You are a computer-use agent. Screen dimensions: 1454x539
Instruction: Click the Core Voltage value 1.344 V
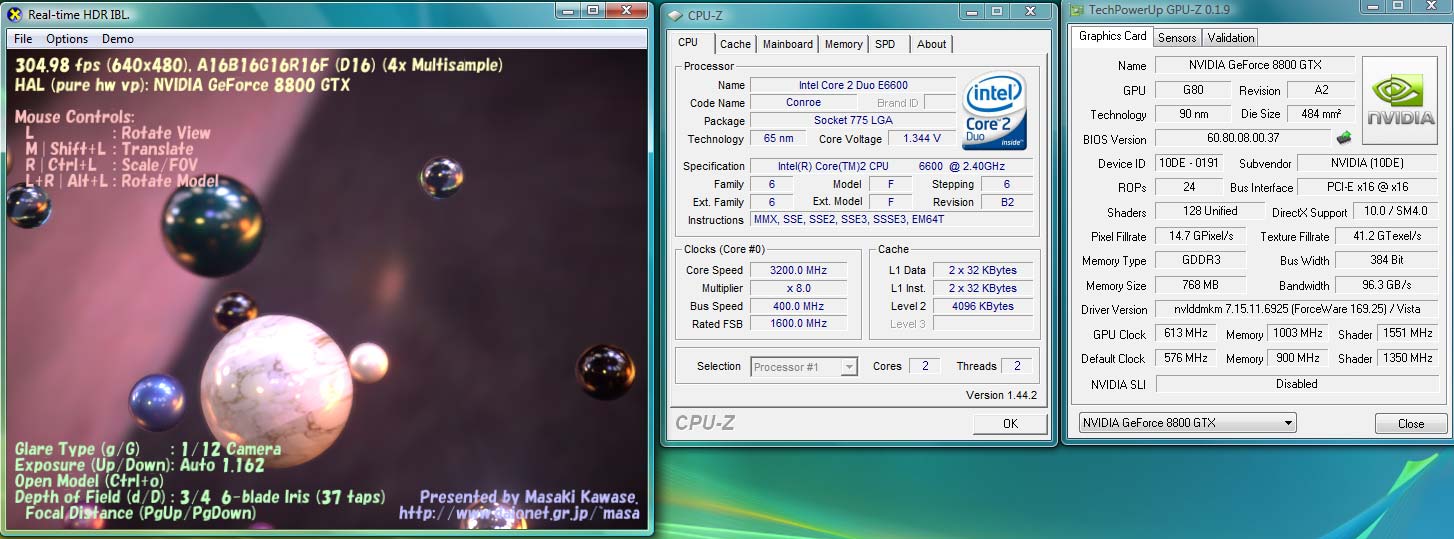922,138
